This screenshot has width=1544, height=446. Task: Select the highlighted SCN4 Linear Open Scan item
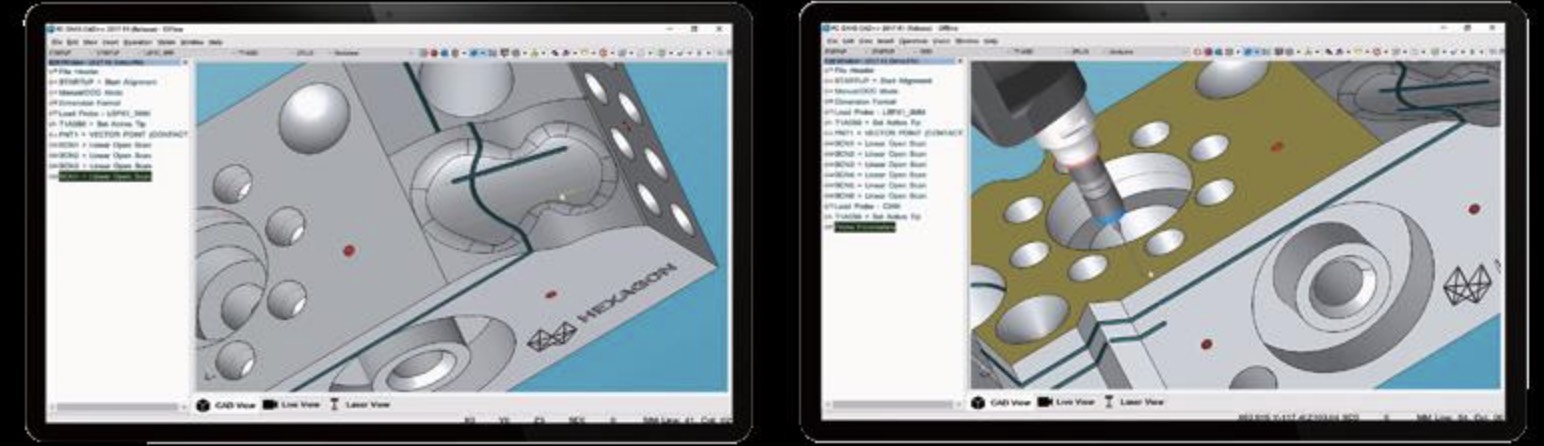pos(105,177)
